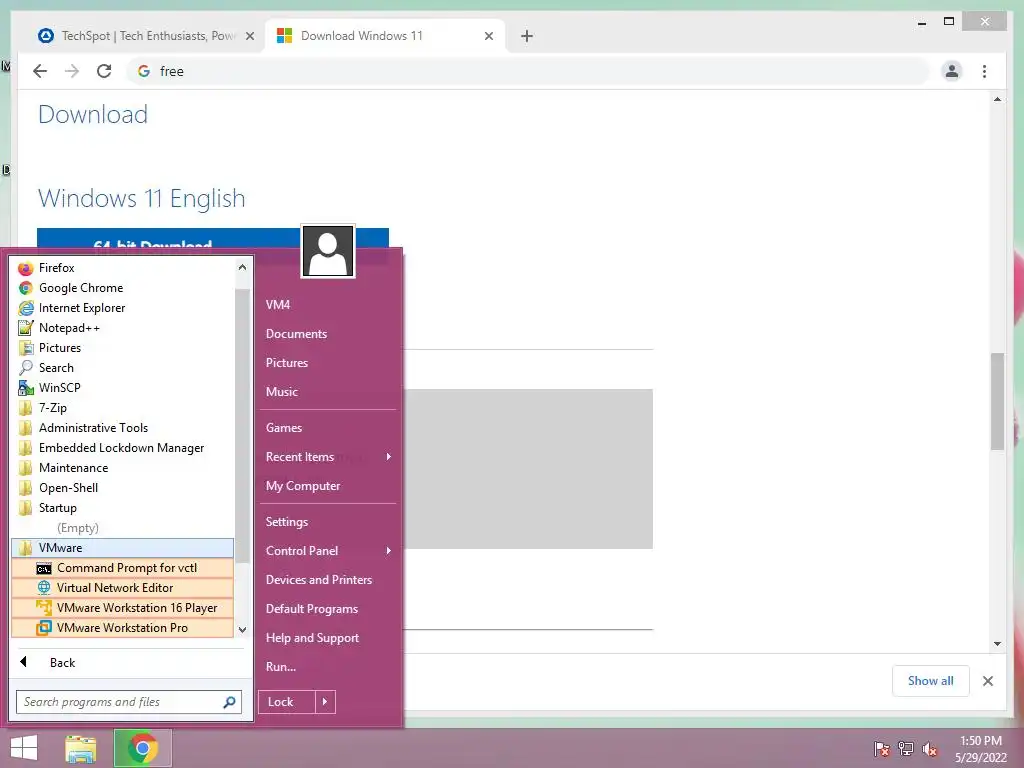Go Back in the start menu
This screenshot has height=768, width=1024.
coord(128,662)
